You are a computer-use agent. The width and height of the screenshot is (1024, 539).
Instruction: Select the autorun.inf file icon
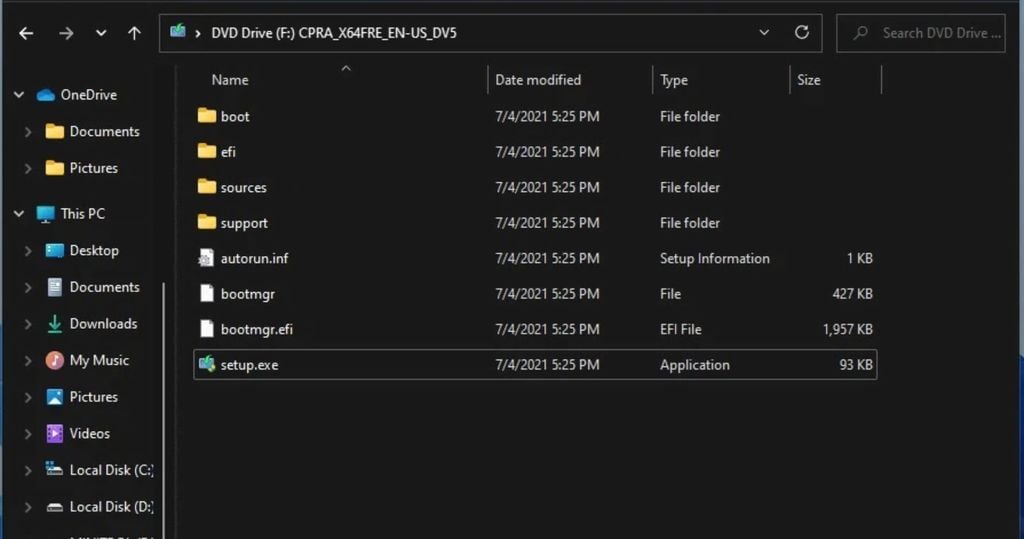(x=206, y=257)
